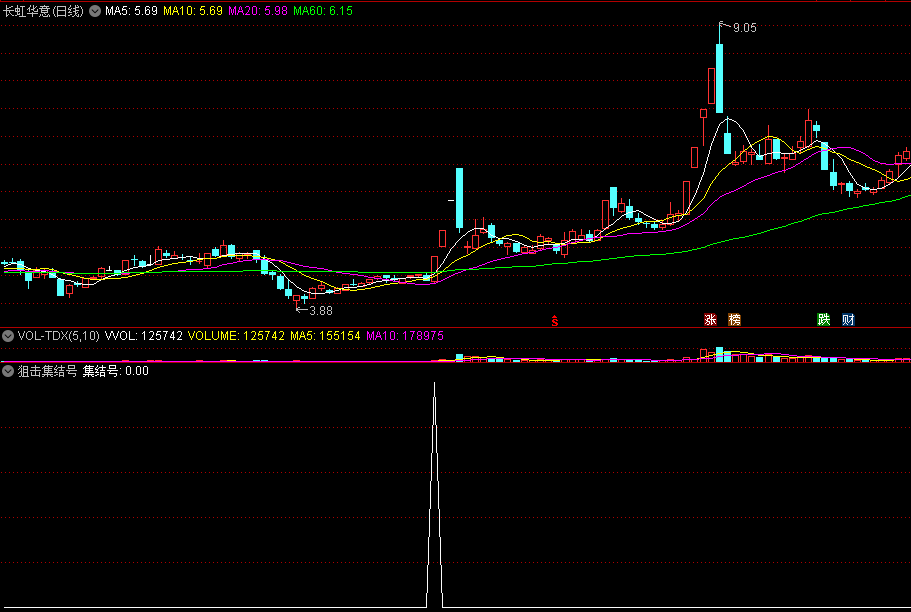Click the 3.88 low price label
The image size is (911, 612).
[x=321, y=311]
